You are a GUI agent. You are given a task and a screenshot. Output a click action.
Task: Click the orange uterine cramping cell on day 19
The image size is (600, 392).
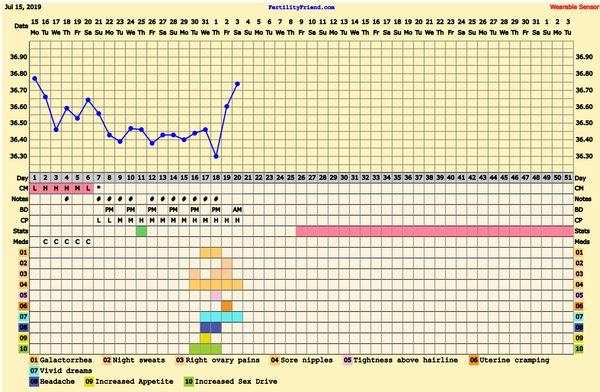coord(227,306)
